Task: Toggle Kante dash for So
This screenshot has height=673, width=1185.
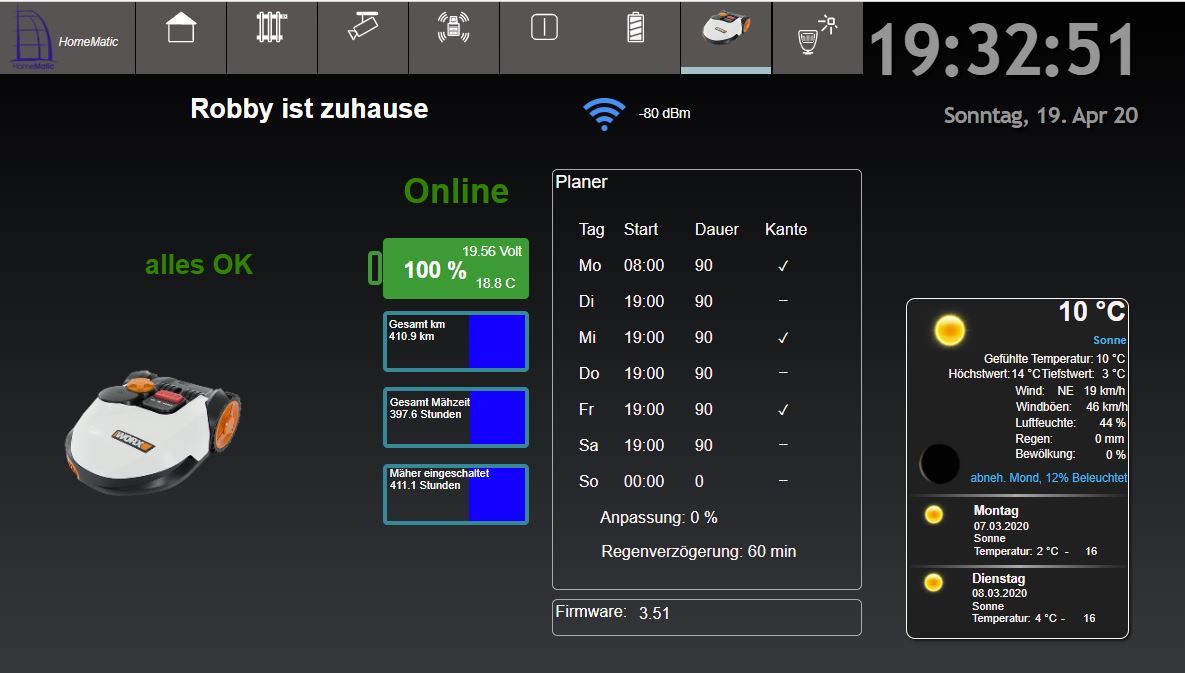Action: coord(783,480)
